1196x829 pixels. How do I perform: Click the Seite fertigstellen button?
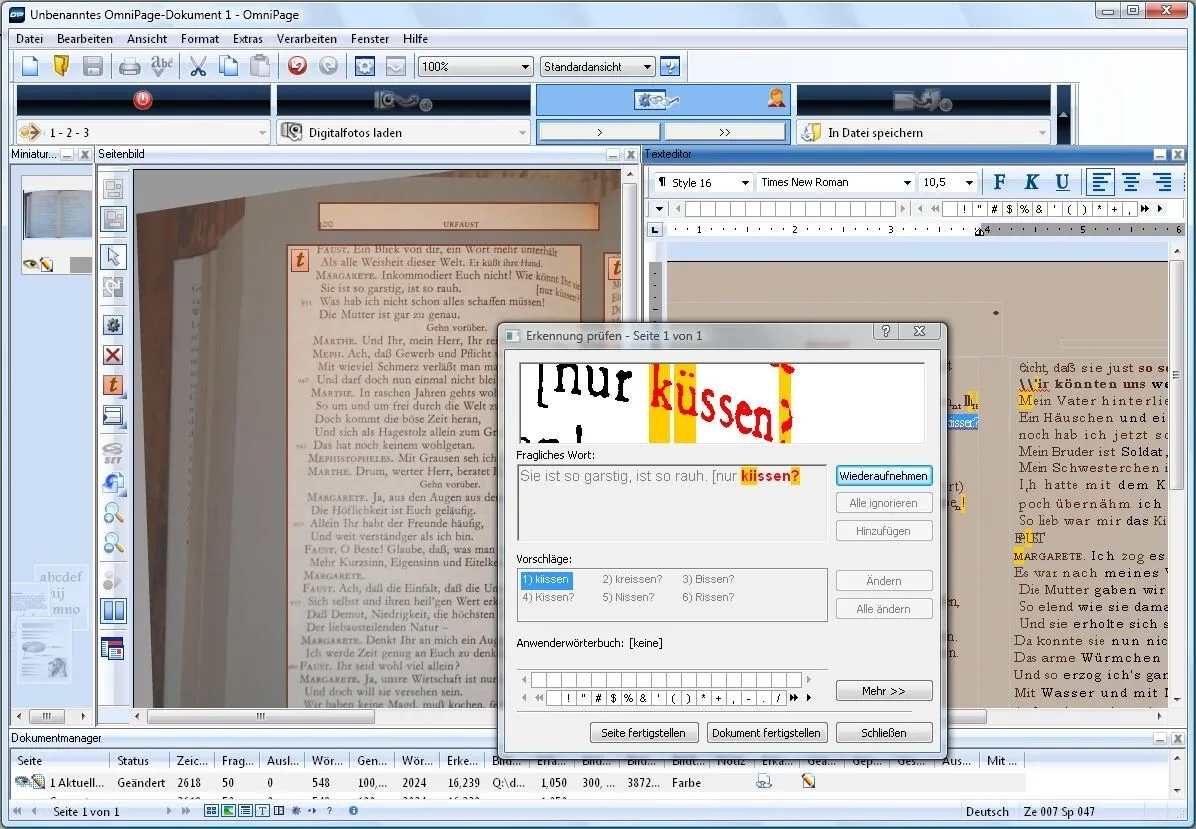tap(643, 732)
